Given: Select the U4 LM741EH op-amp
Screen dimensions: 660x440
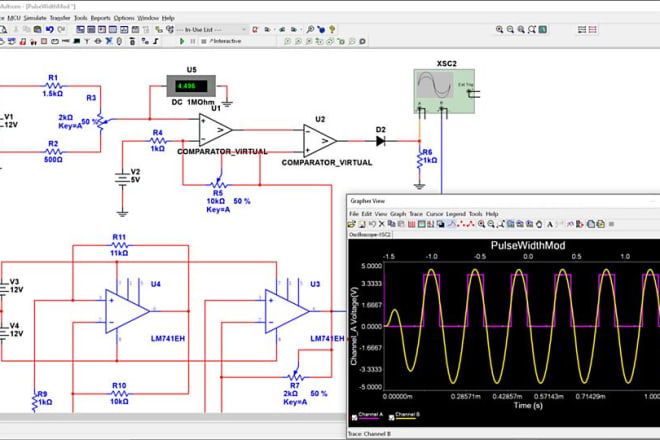Looking at the screenshot, I should tap(127, 311).
